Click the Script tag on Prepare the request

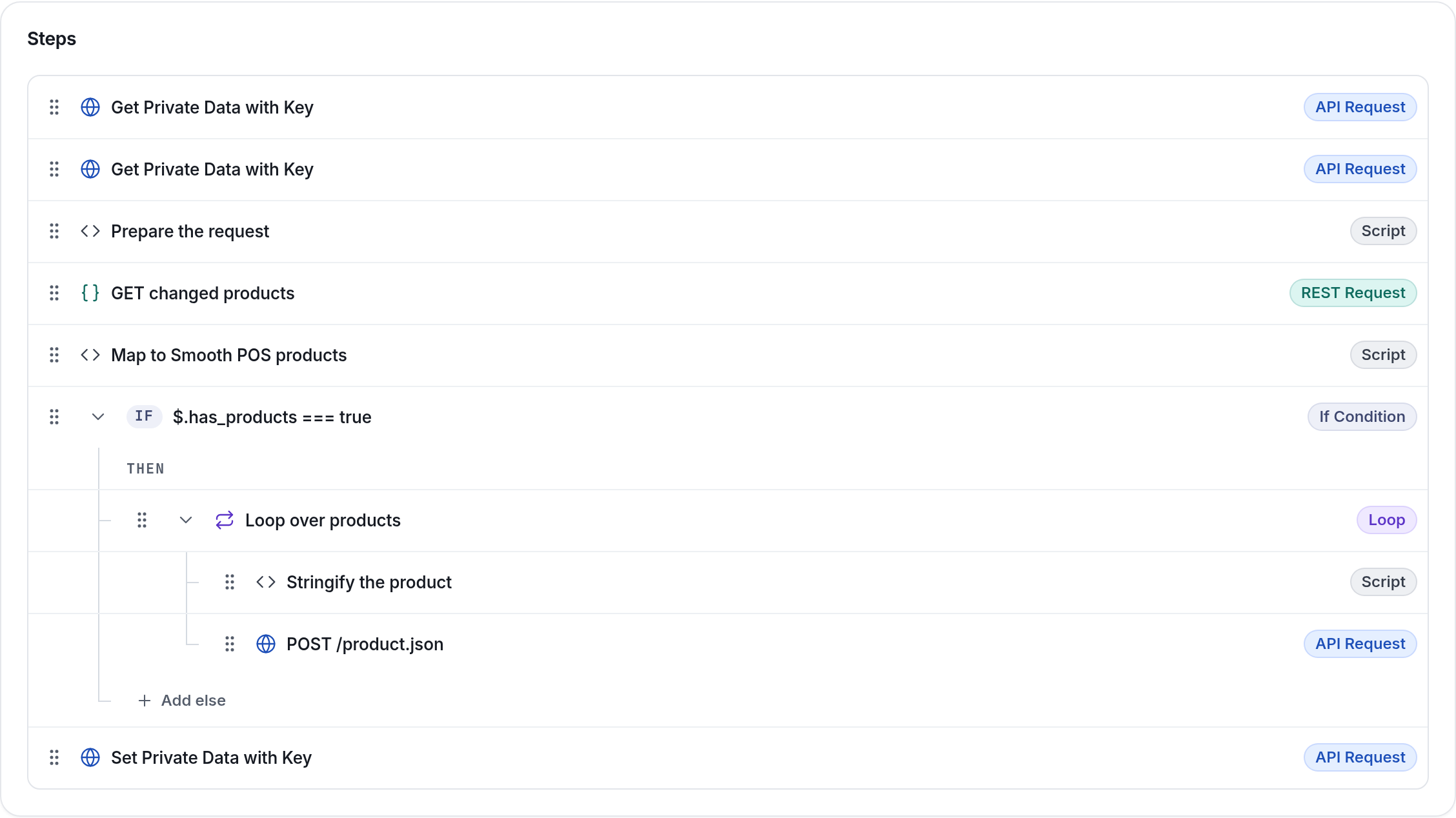1383,231
